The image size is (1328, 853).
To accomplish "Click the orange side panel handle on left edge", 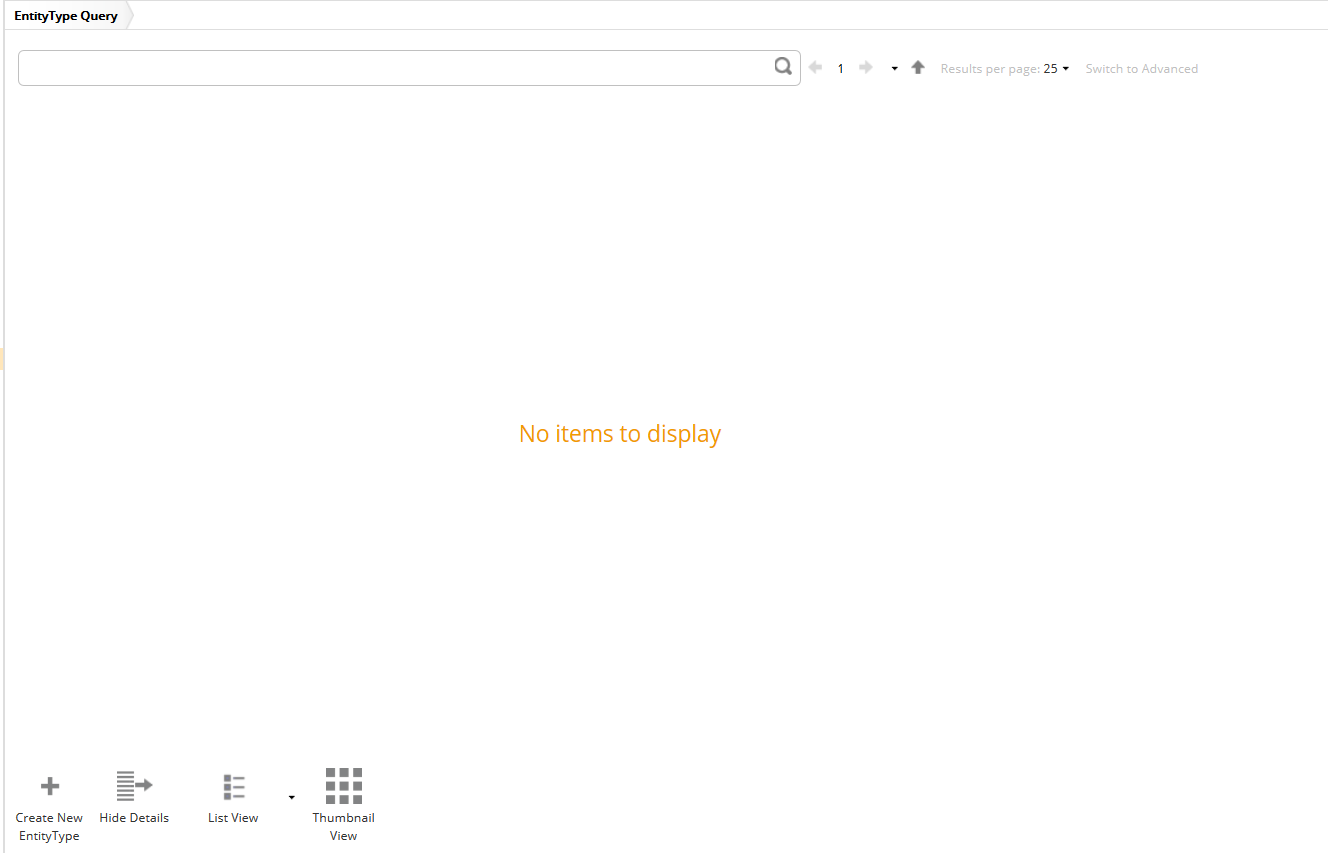I will point(2,359).
